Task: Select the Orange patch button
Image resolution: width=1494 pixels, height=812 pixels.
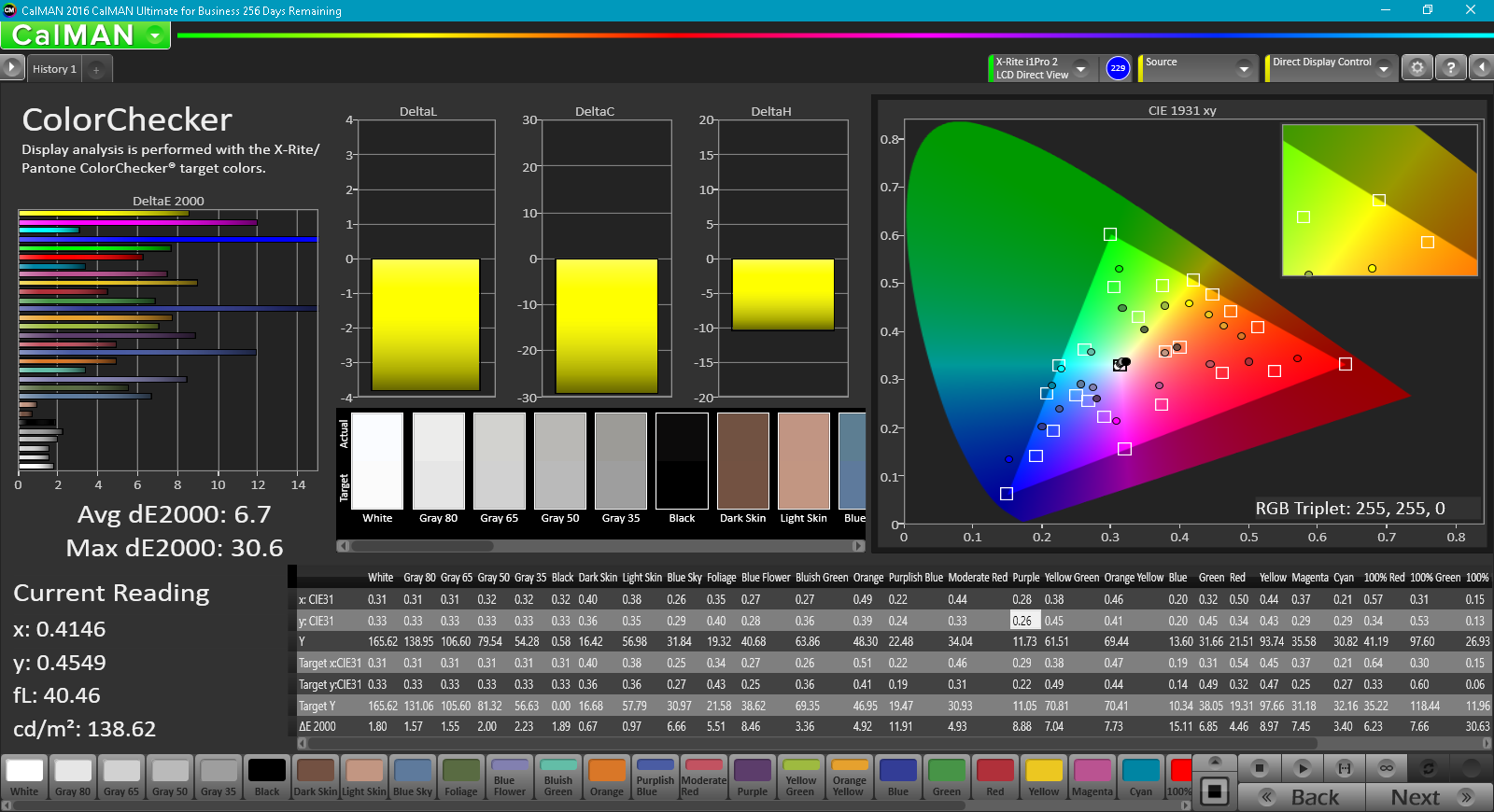Action: 607,777
